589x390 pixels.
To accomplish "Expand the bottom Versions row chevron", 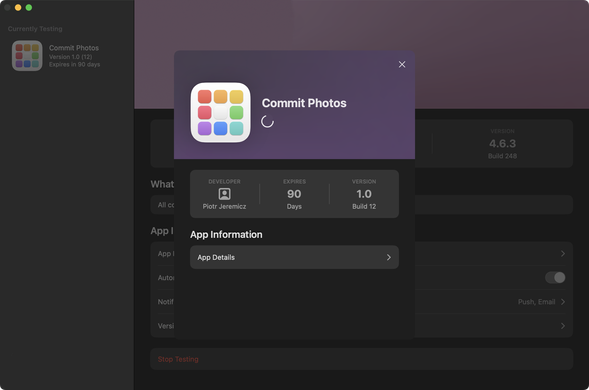I will pyautogui.click(x=563, y=326).
